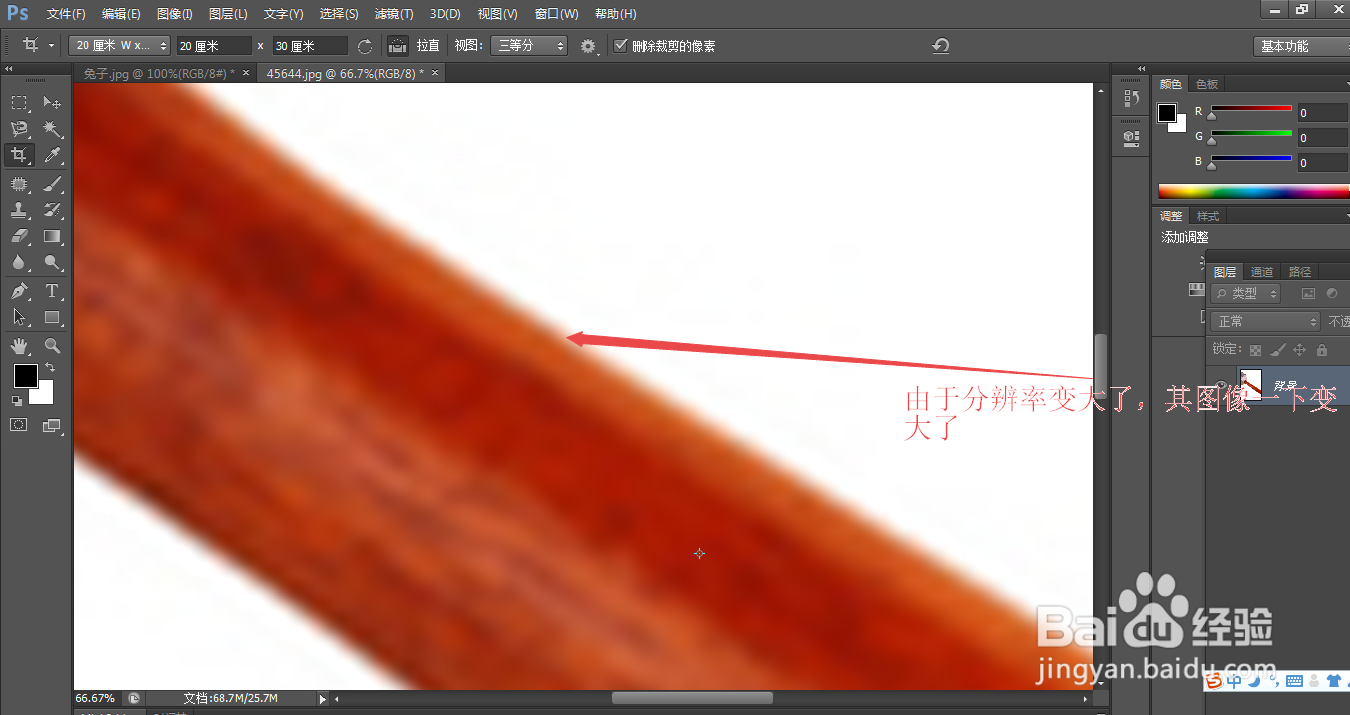Open crop ratio preset dropdown
The width and height of the screenshot is (1350, 715).
pos(120,46)
